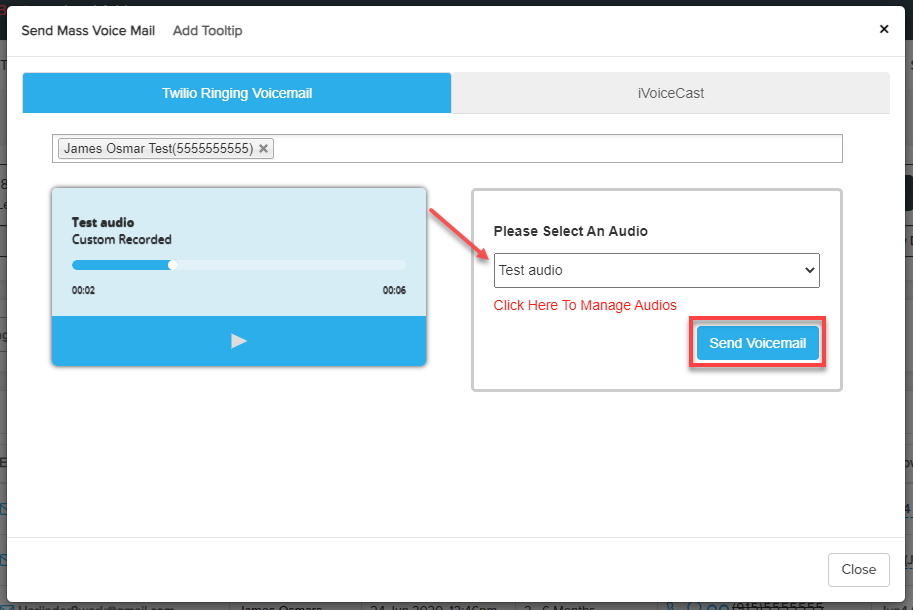Click the 00:02 elapsed time label

click(83, 291)
